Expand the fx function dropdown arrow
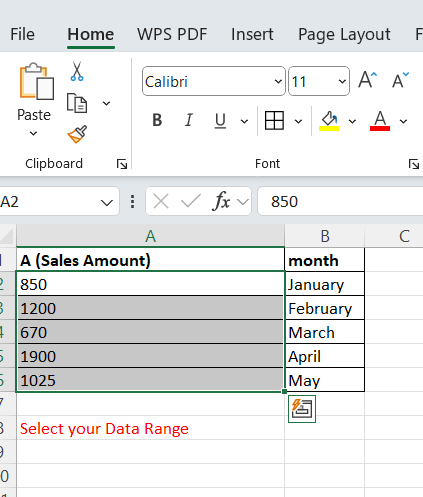 pos(243,202)
